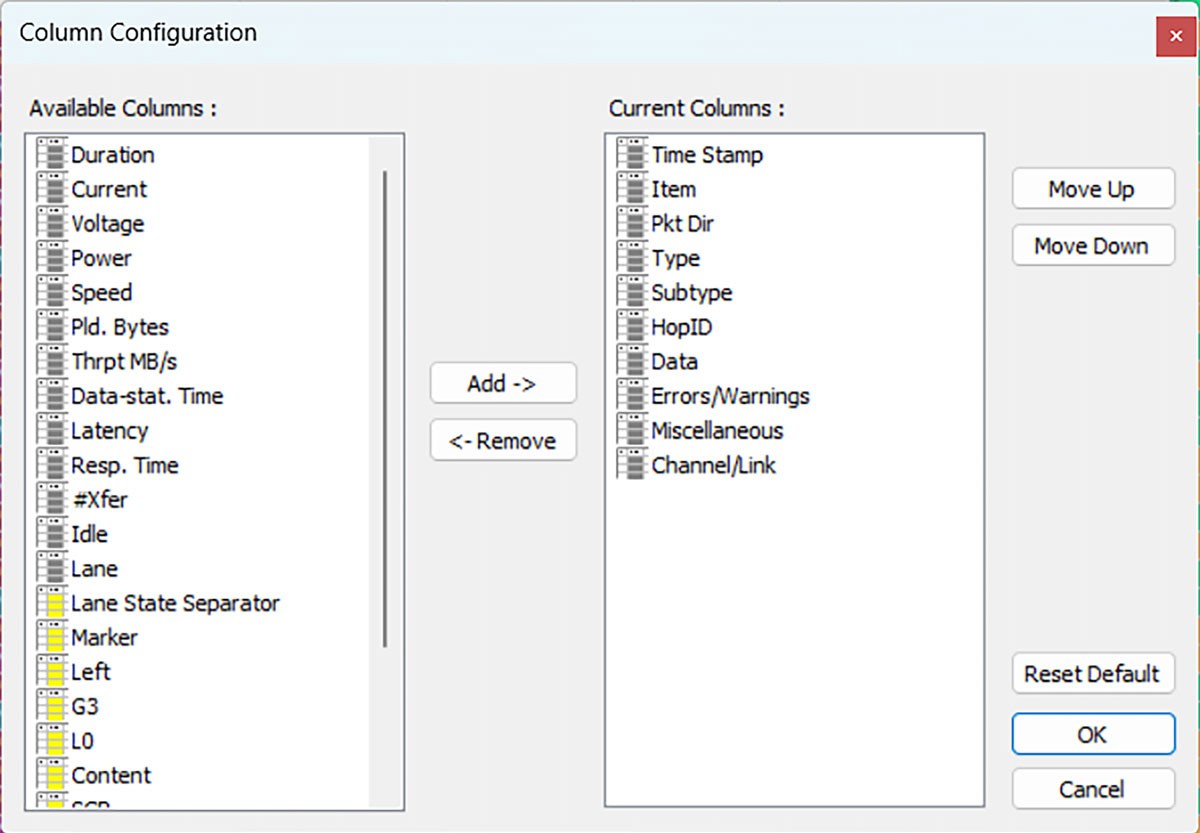
Task: Click the Move Down button
Action: [1093, 246]
